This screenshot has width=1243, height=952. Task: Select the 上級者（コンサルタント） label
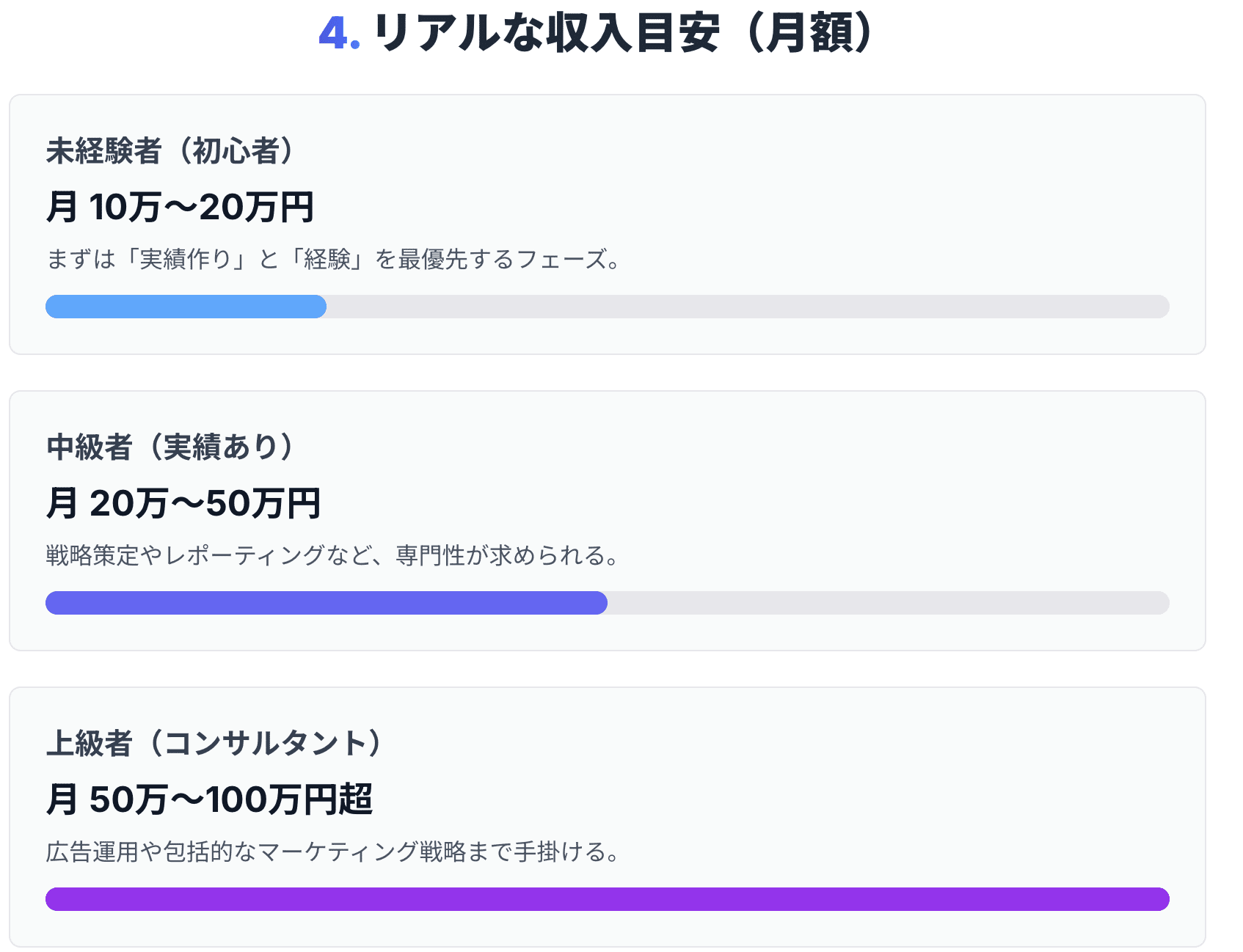pos(214,744)
